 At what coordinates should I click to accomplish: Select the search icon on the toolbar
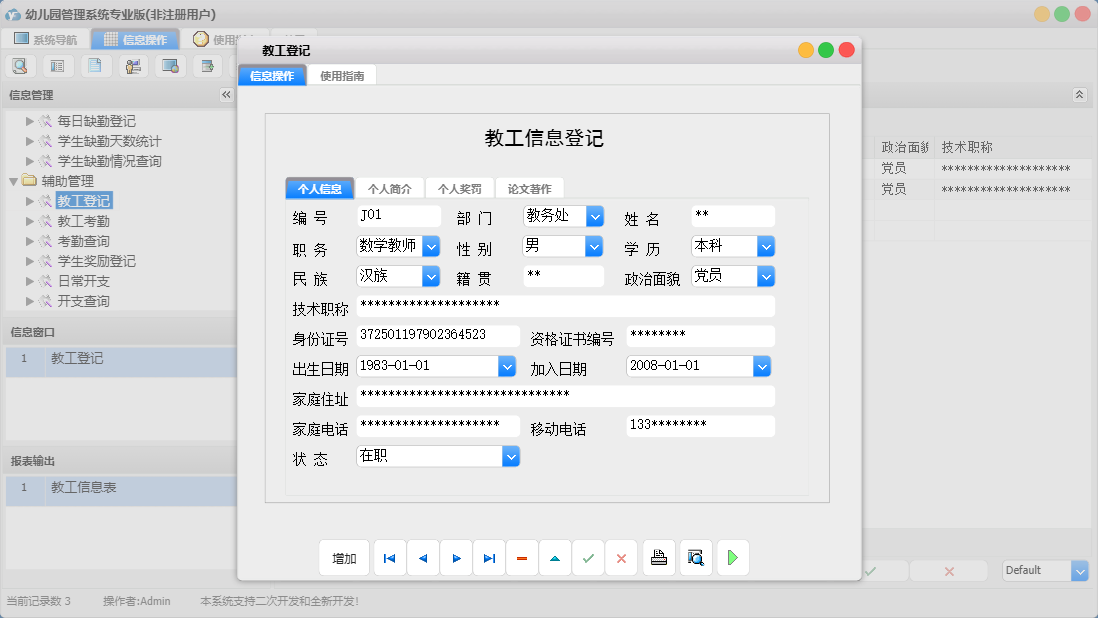point(20,65)
